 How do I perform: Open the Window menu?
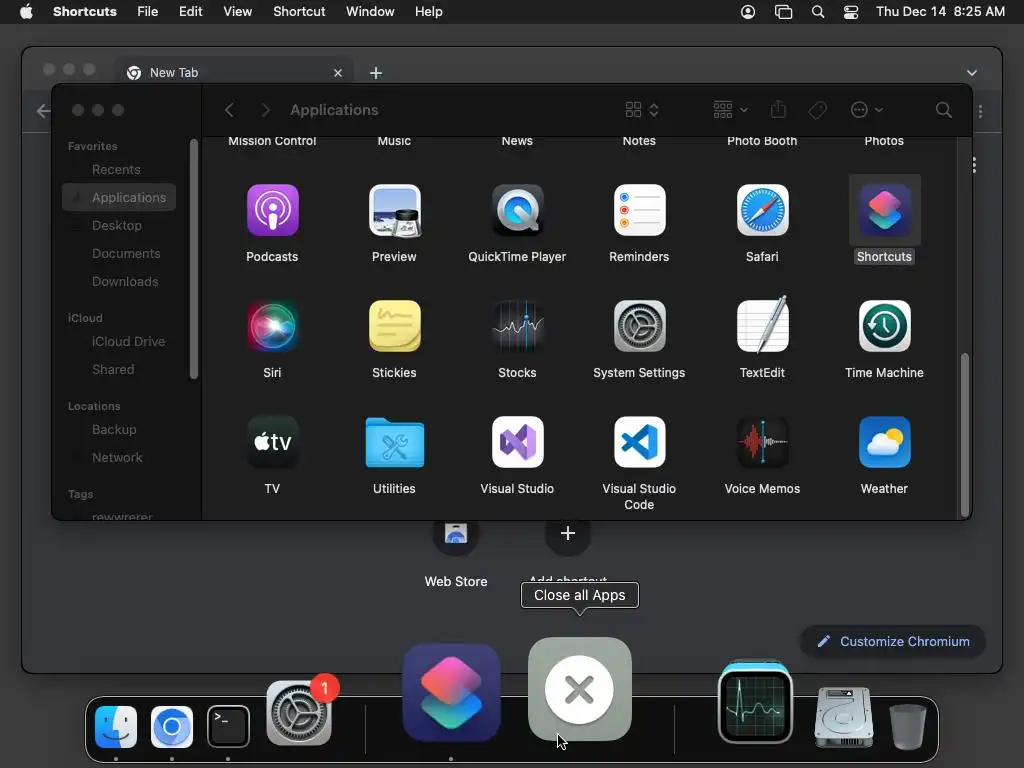coord(370,12)
